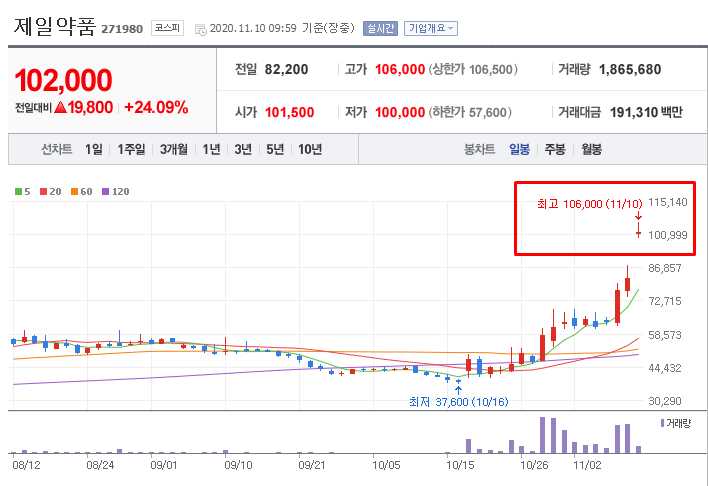708x486 pixels.
Task: Click the 하한가 57,600 lower limit text
Action: (470, 112)
